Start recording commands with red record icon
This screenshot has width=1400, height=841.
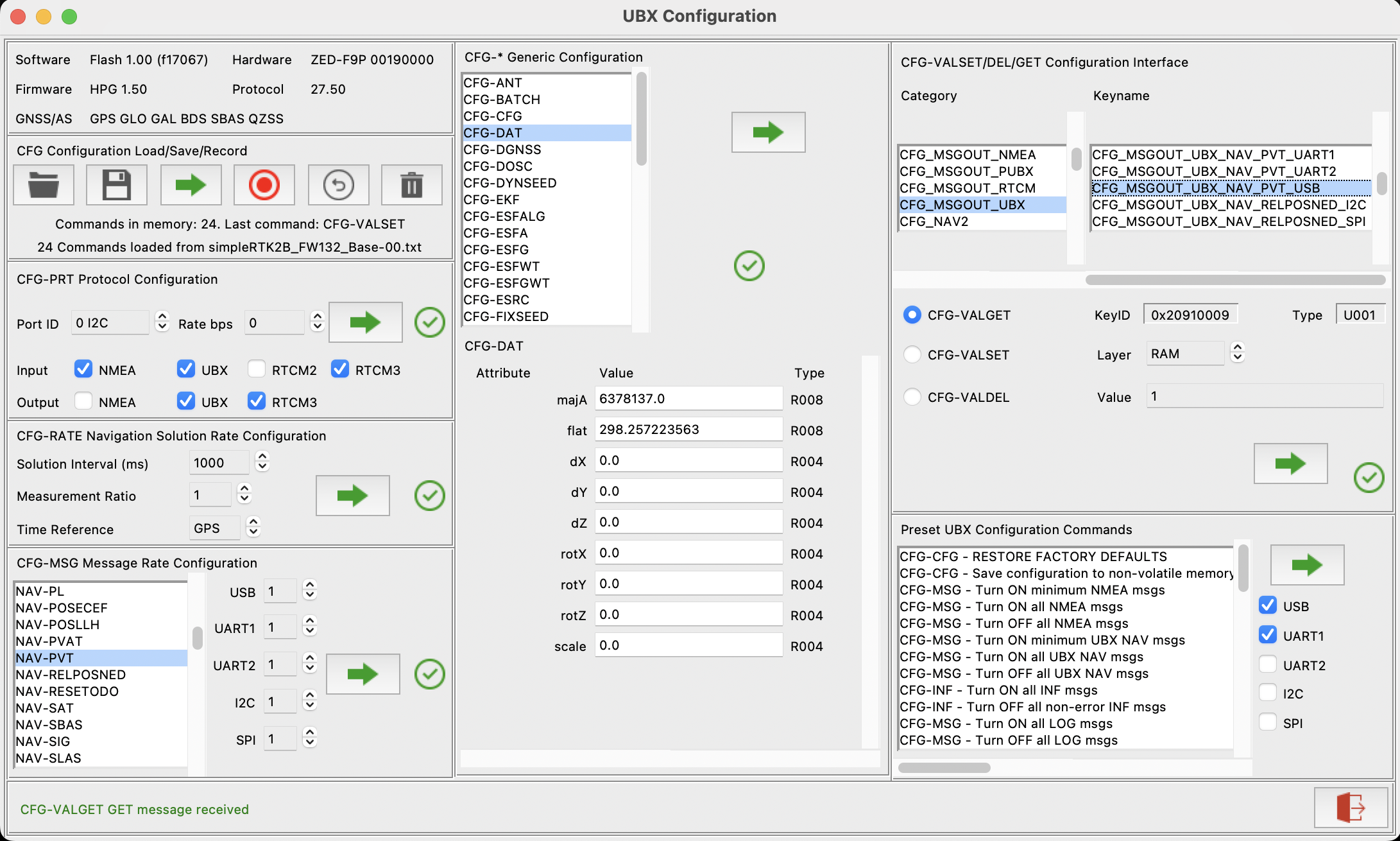pyautogui.click(x=264, y=185)
